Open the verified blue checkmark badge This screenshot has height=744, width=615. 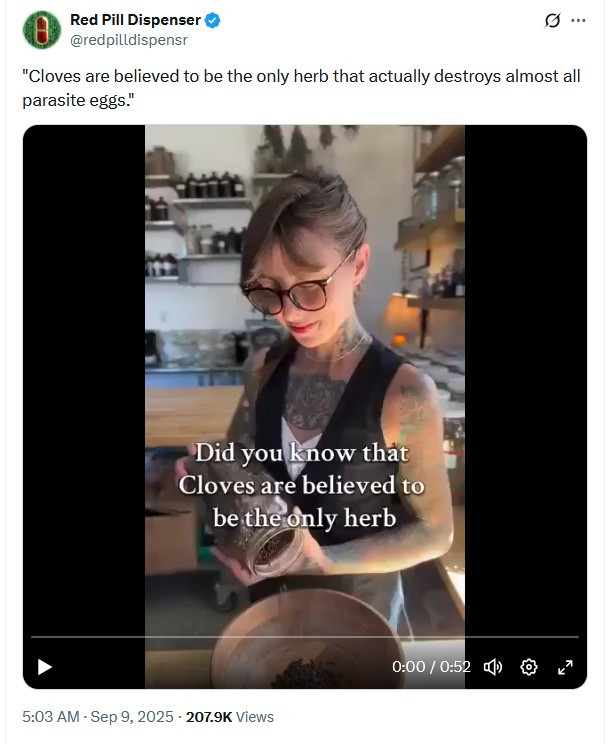point(212,20)
